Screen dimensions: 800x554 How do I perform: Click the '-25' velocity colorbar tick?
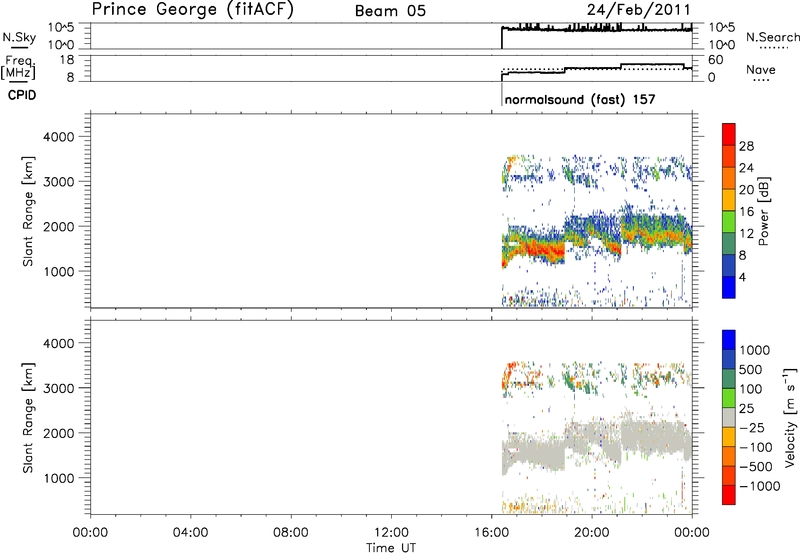752,427
